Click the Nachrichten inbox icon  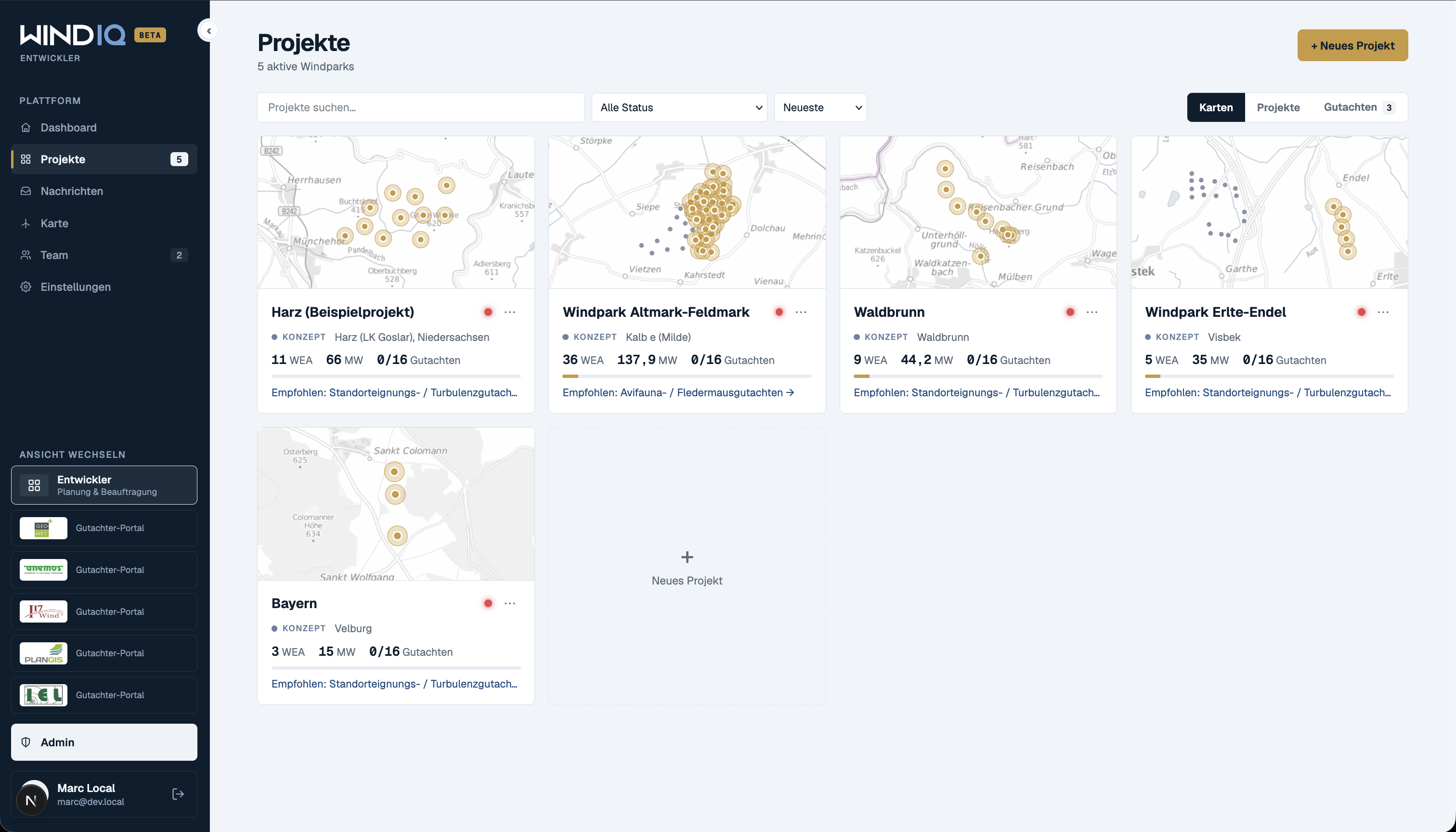[x=26, y=191]
